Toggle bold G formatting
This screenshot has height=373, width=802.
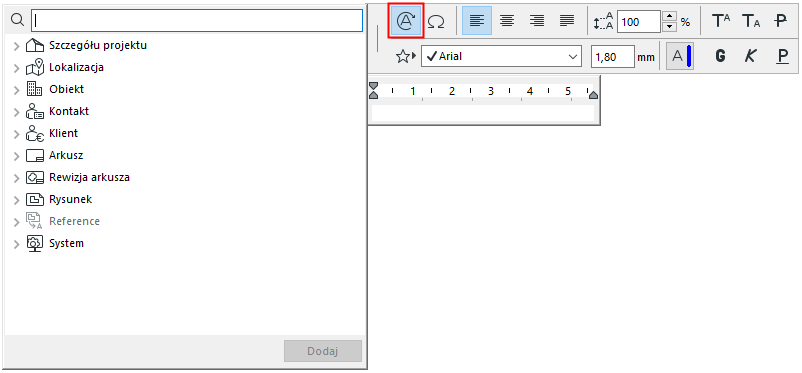[x=721, y=56]
